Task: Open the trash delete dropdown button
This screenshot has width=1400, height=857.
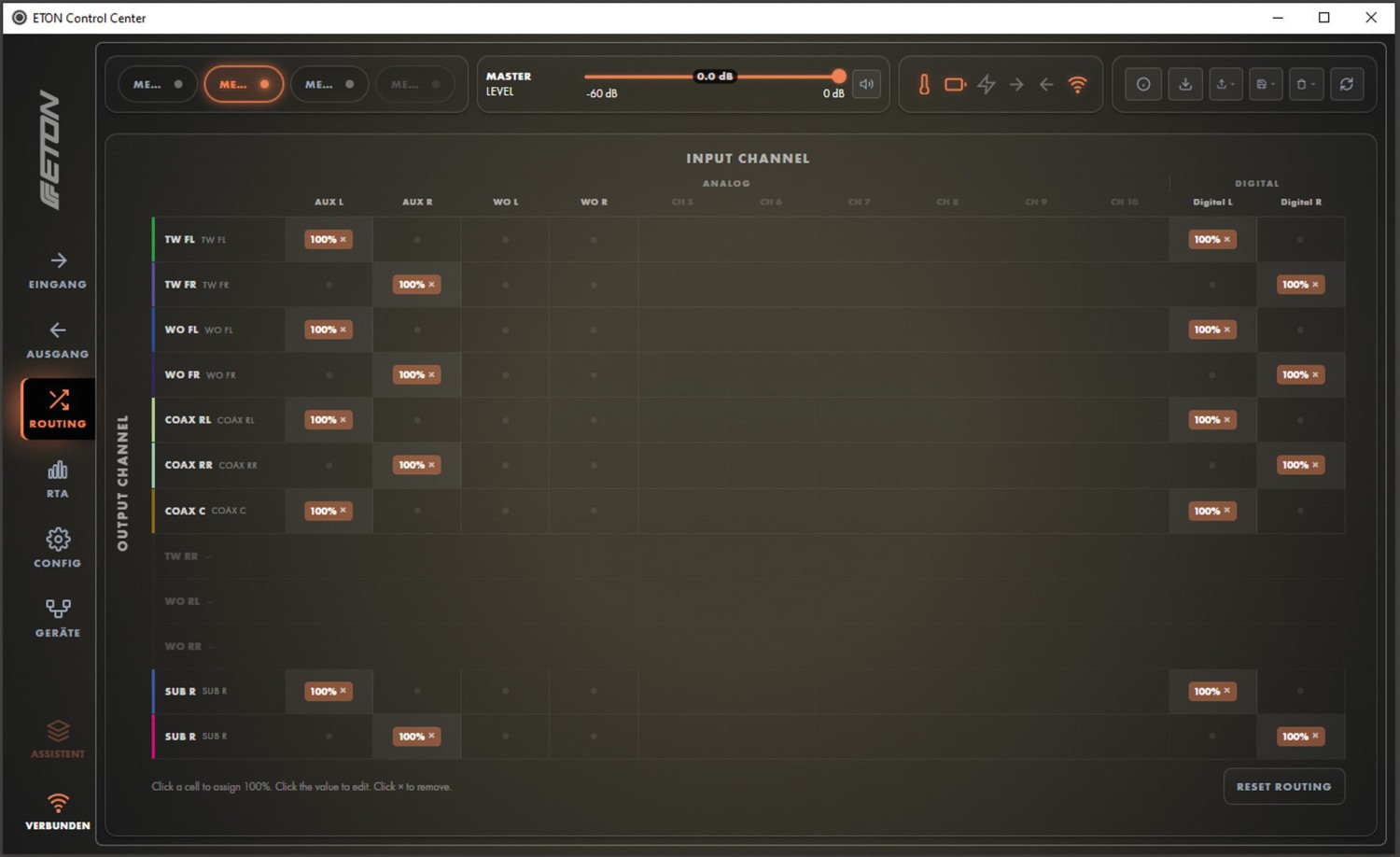Action: [x=1306, y=84]
